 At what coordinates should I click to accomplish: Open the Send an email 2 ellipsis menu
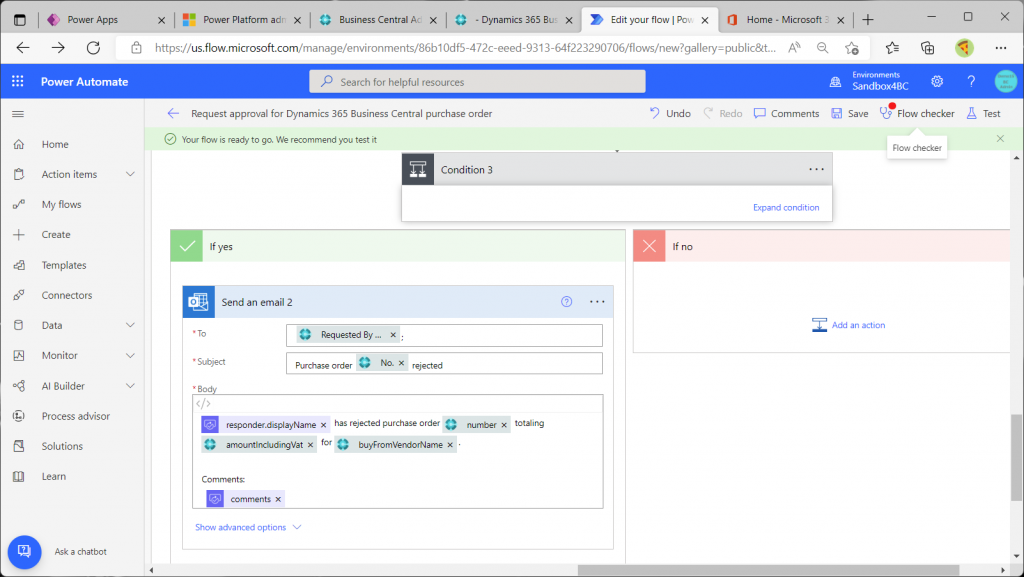click(597, 302)
